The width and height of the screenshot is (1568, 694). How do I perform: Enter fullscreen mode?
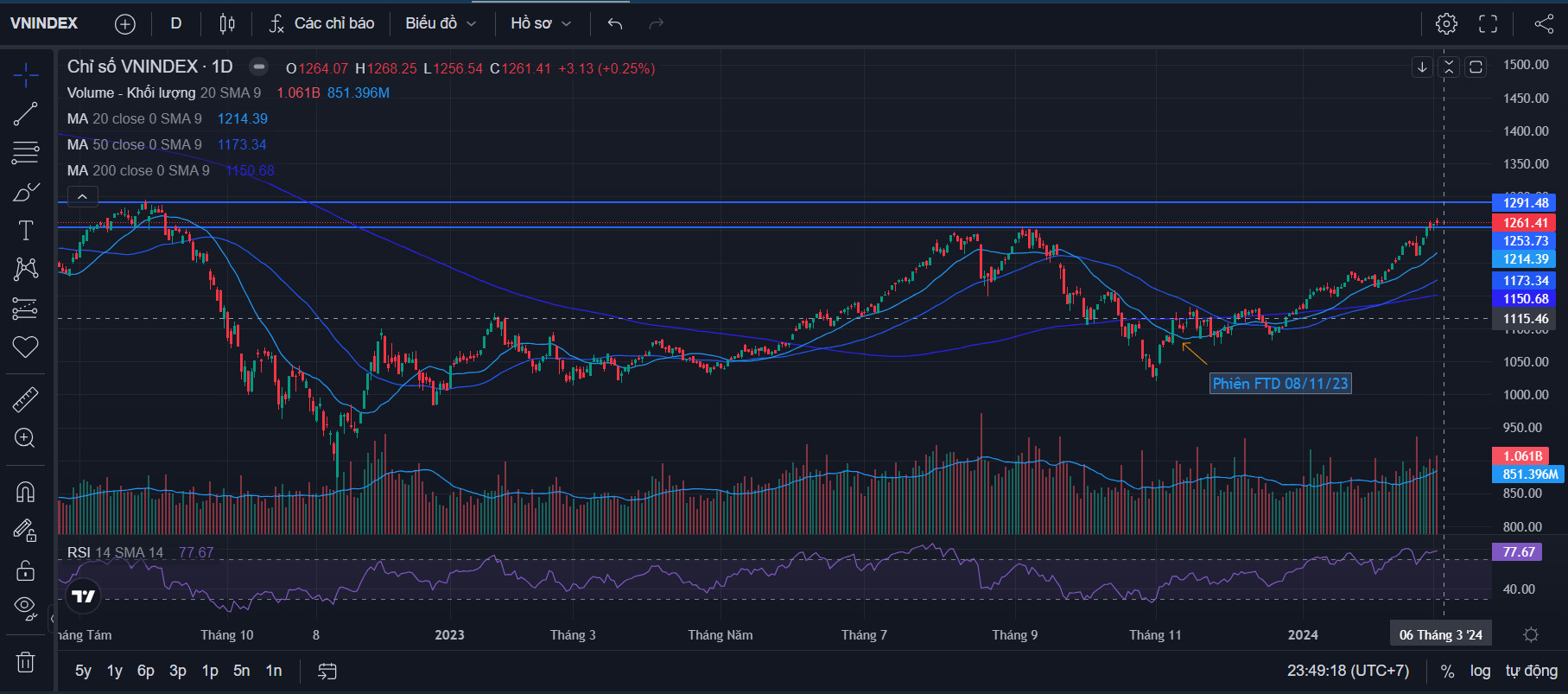[1488, 23]
